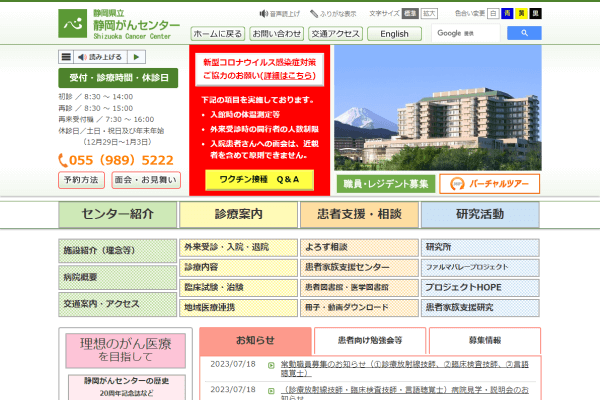Set text size to 拡大
Screen dimensions: 600x400
pyautogui.click(x=429, y=14)
